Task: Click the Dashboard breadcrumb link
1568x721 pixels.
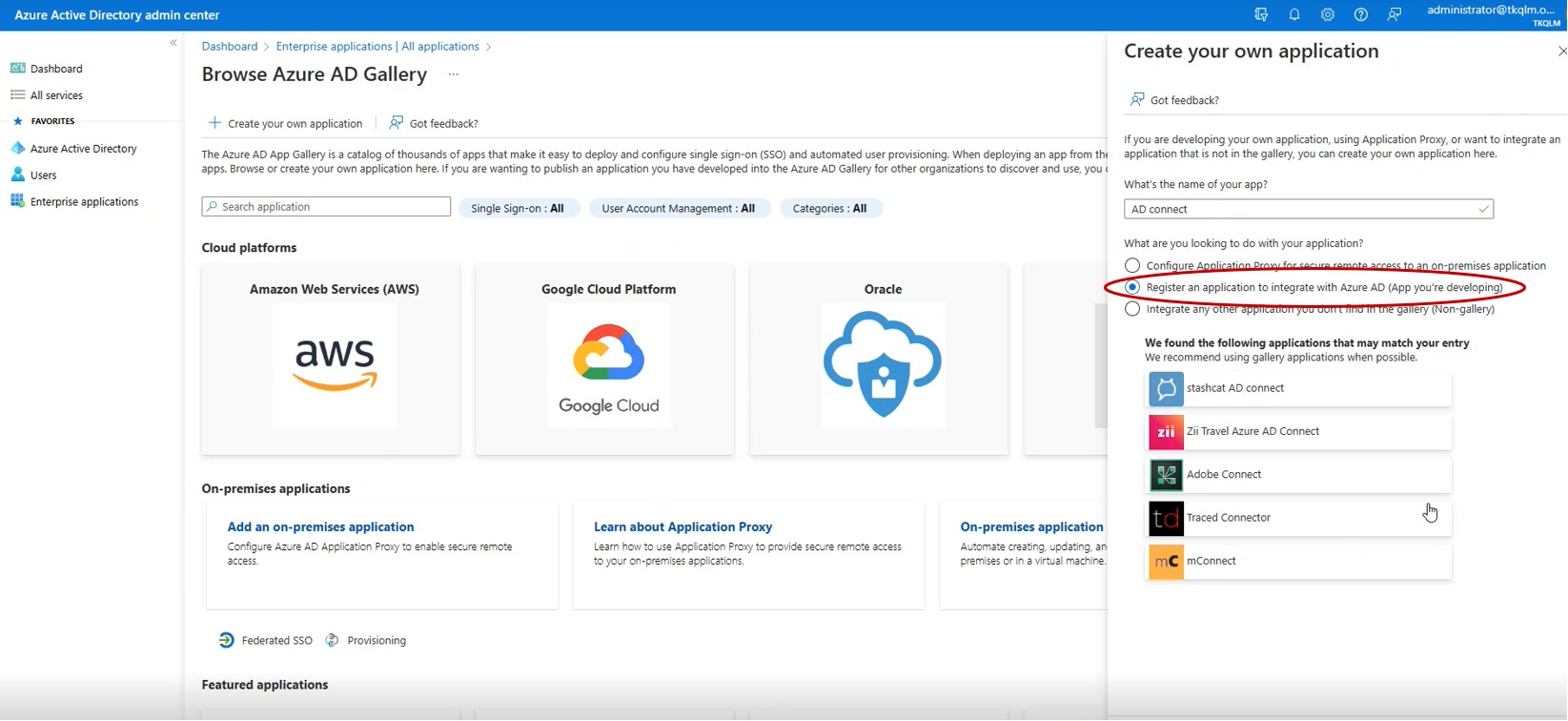Action: [230, 46]
